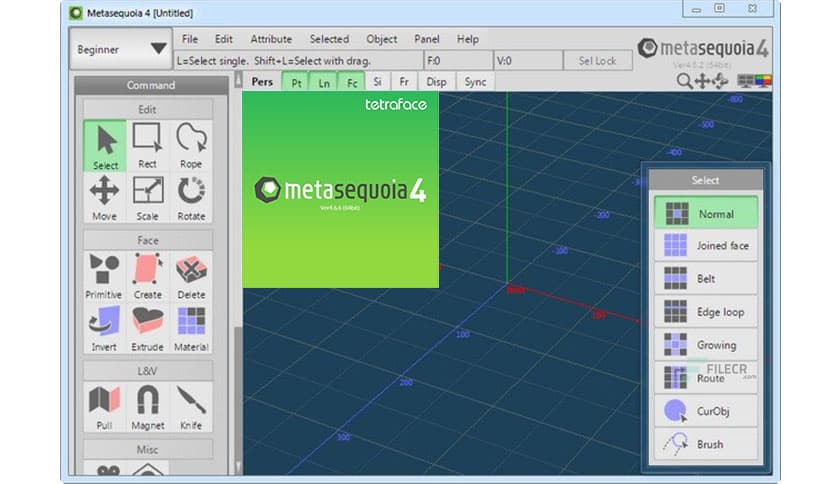Toggle the Ln line display
Screen dimensions: 836x484
pos(324,82)
